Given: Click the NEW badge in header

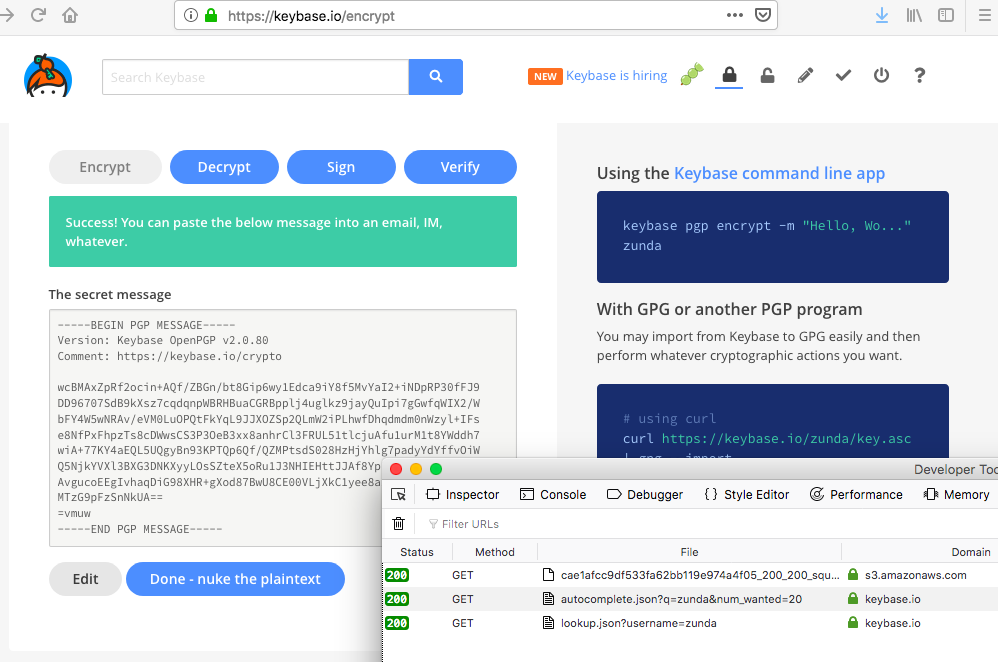Looking at the screenshot, I should tap(545, 76).
